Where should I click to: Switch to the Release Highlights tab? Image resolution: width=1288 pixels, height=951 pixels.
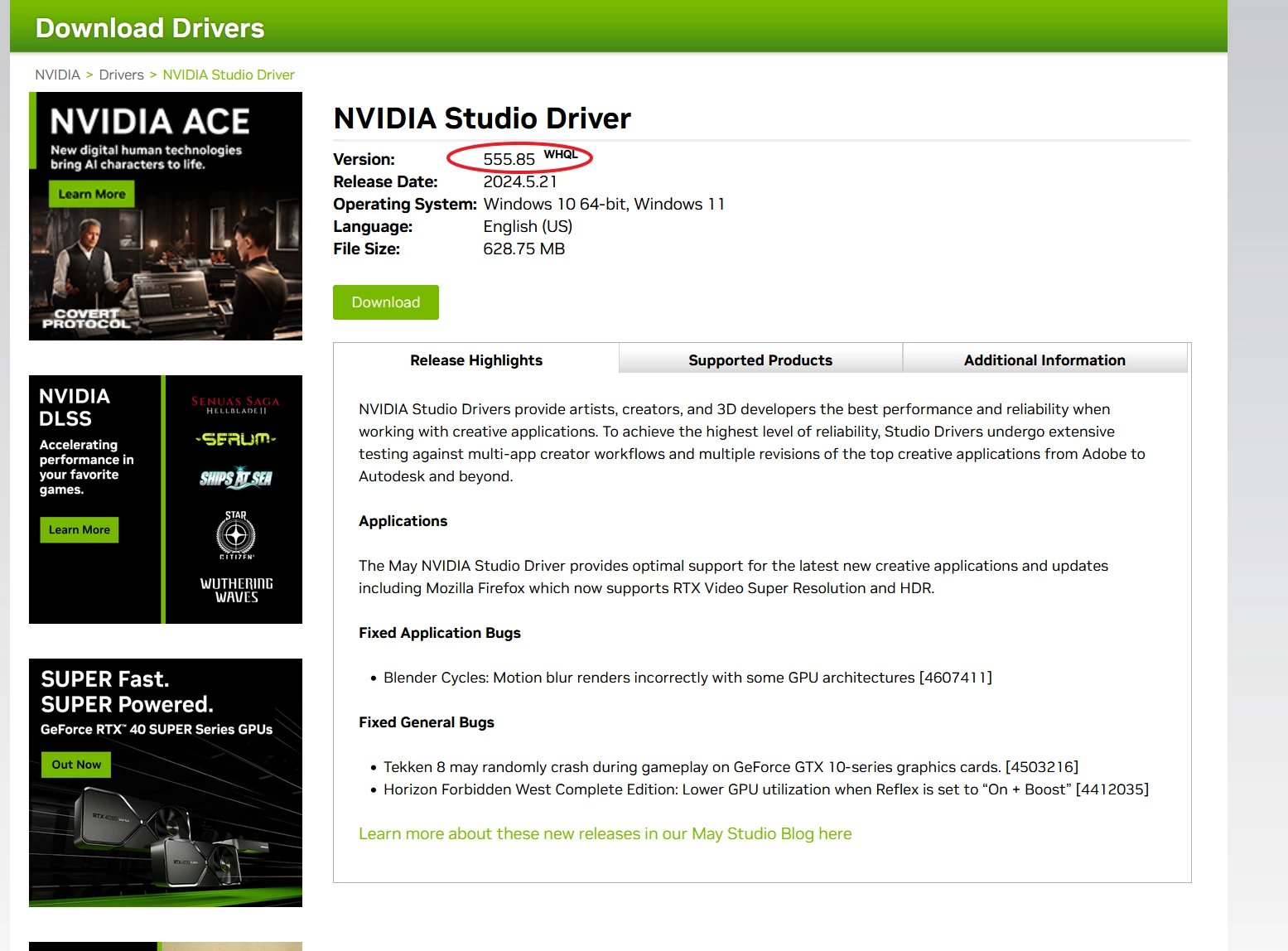point(476,360)
